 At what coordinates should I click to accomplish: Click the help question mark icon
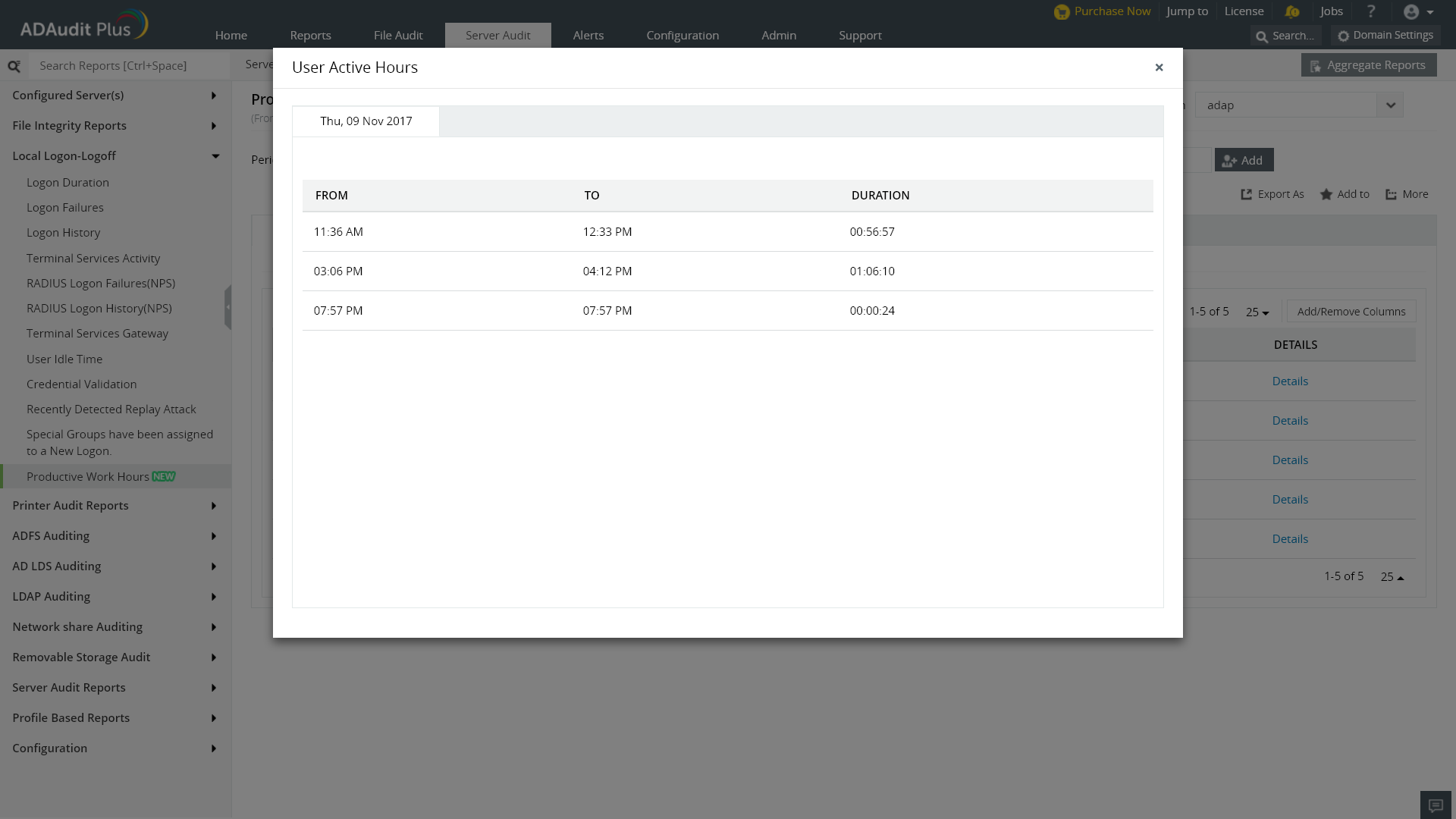click(1370, 11)
